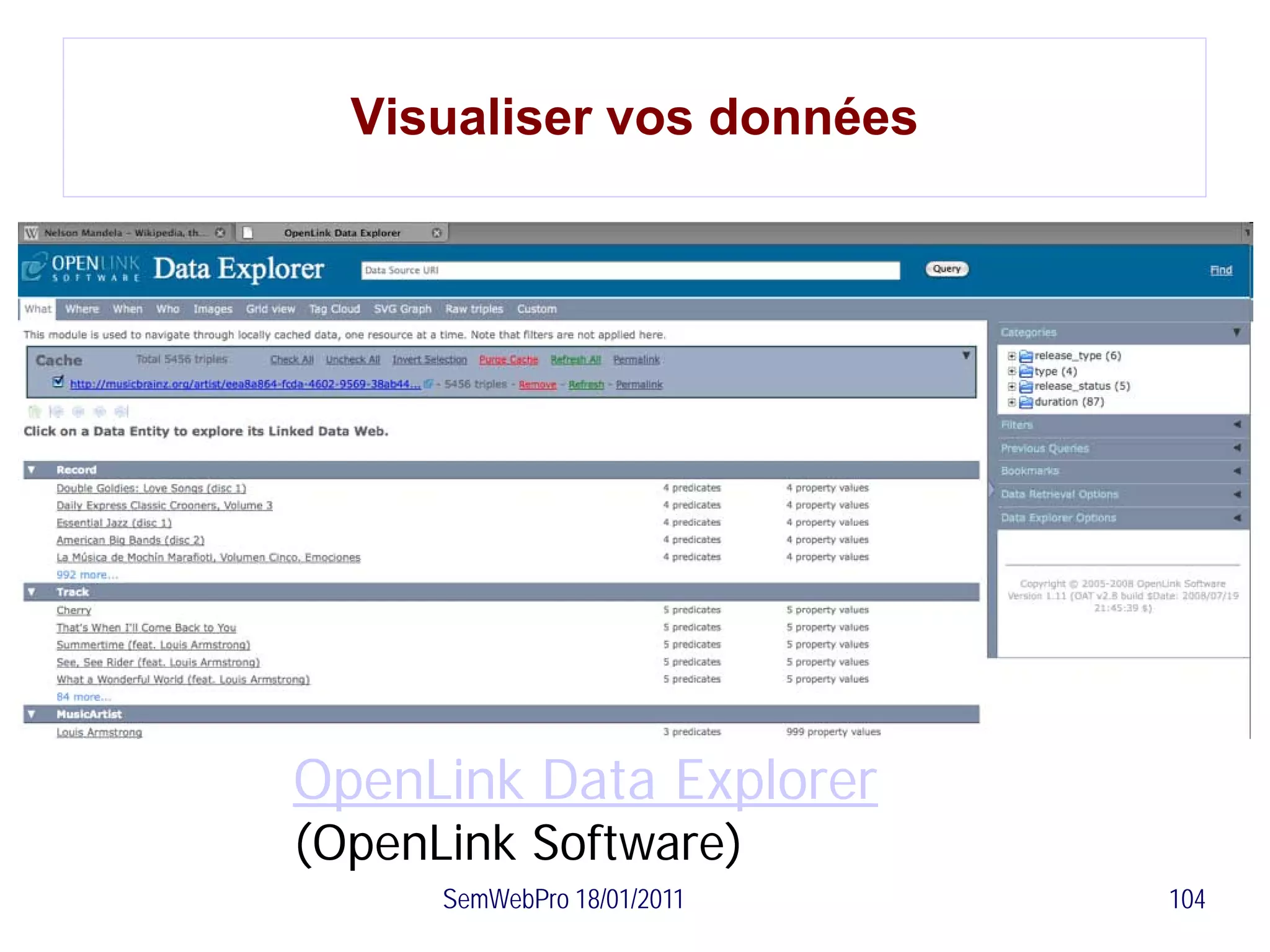
Task: Click the jump-to-first navigation icon below Cache
Action: (56, 412)
